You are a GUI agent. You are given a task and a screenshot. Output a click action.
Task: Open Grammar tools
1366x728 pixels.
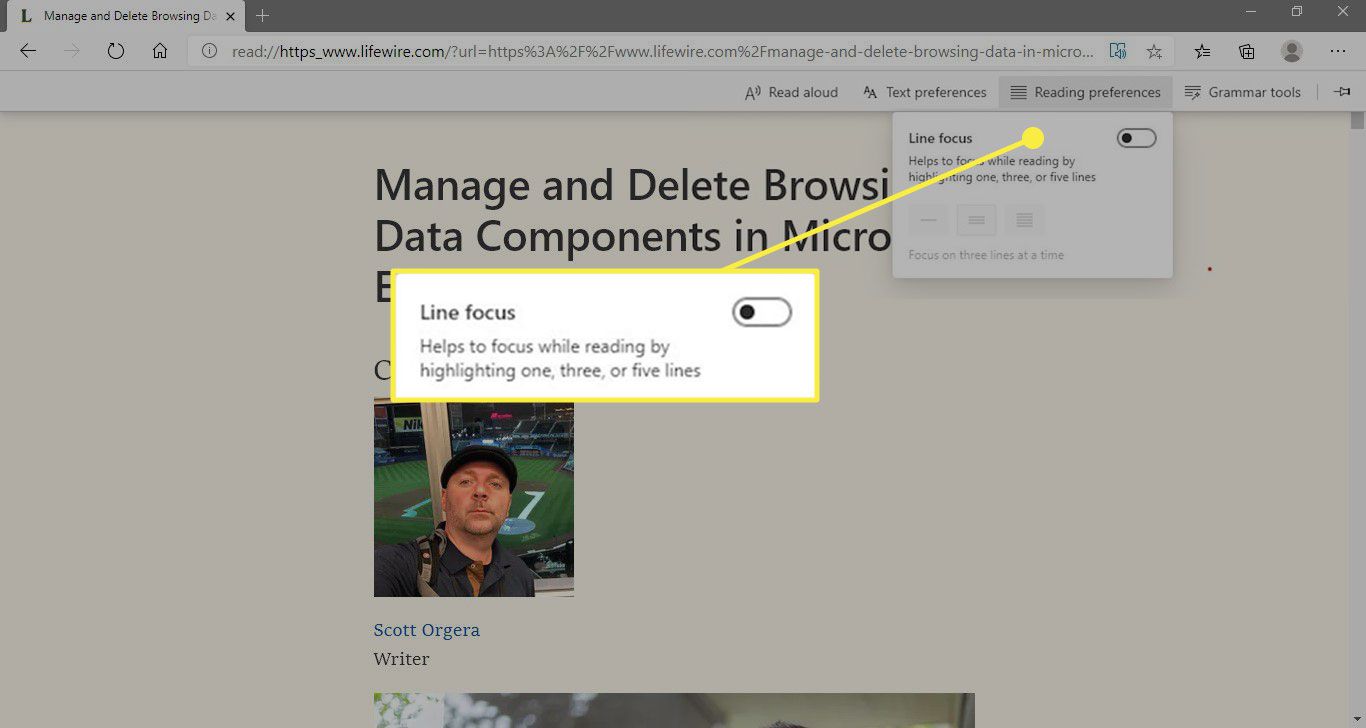1243,92
